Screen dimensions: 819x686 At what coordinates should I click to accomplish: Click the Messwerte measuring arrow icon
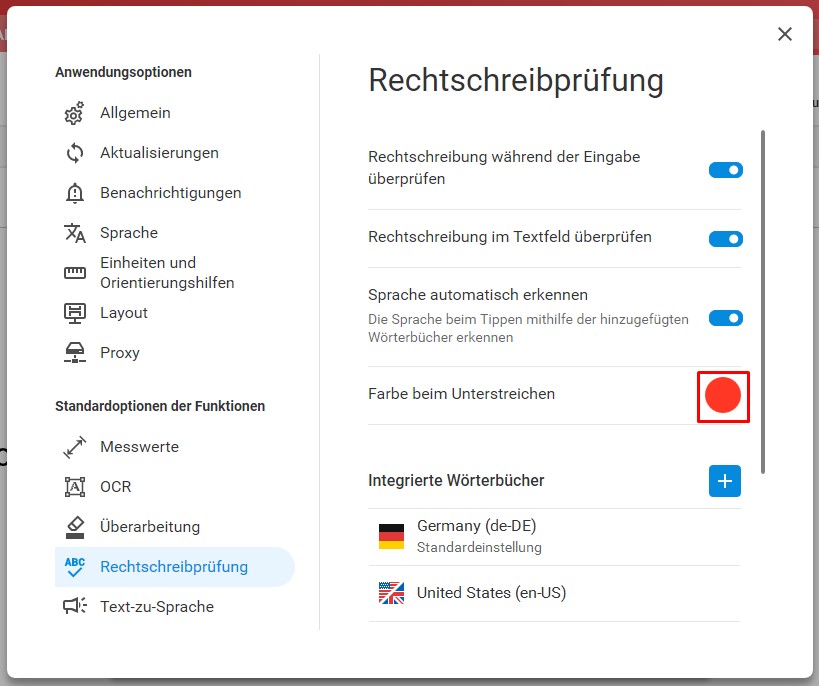coord(75,447)
